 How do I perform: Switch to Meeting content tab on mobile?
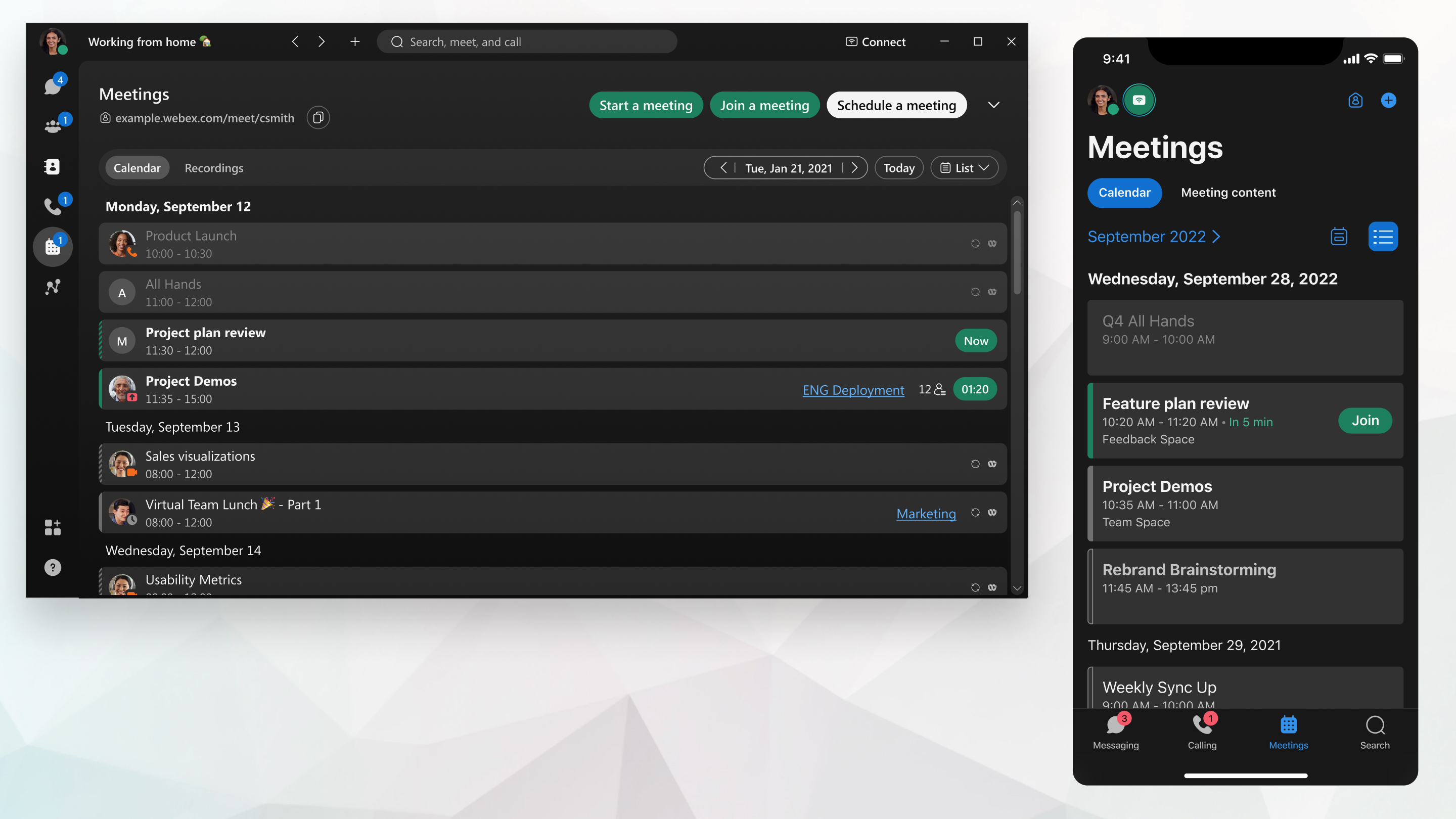click(1229, 193)
